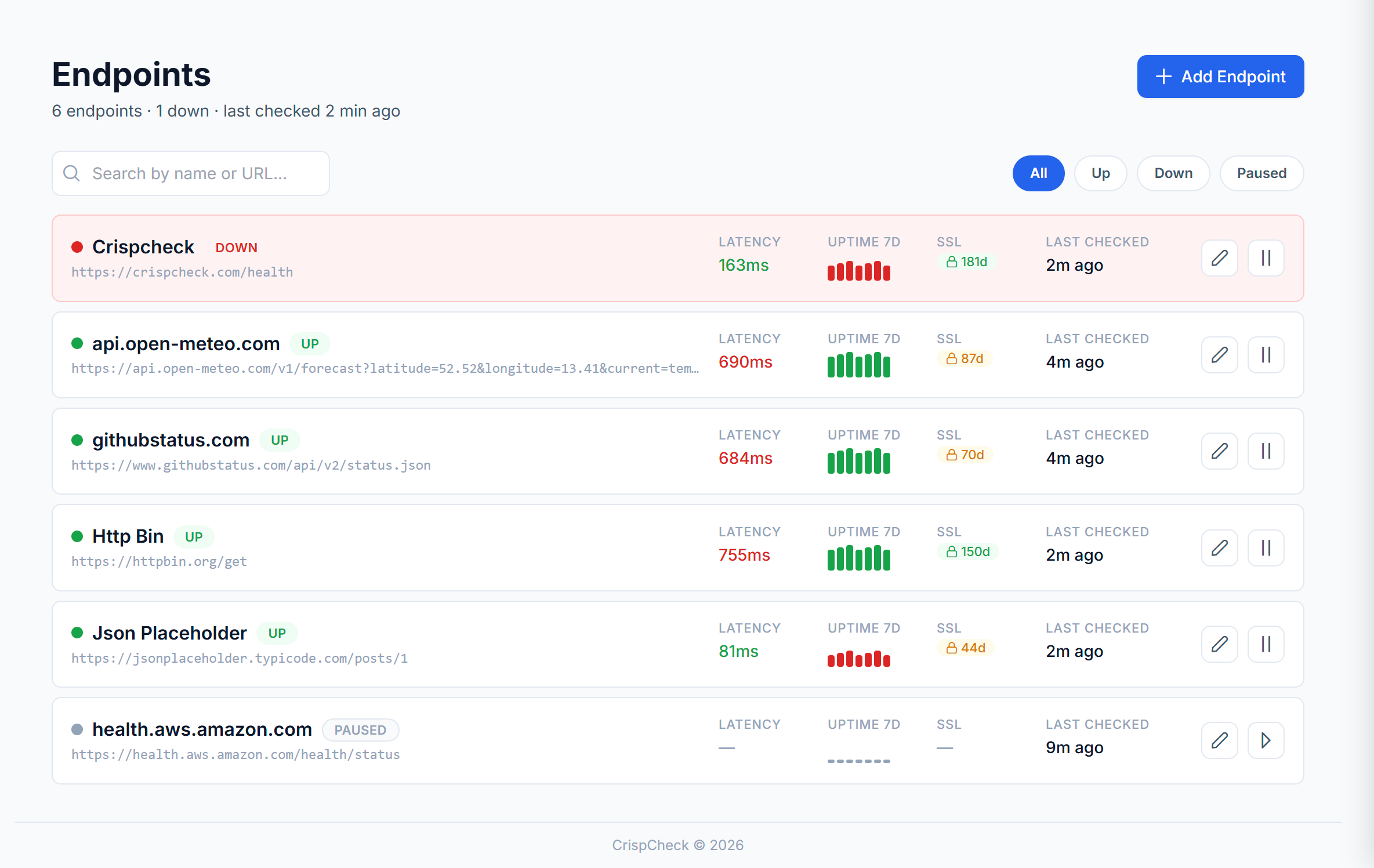Click inside the search by name field
This screenshot has height=868, width=1374.
coord(191,173)
